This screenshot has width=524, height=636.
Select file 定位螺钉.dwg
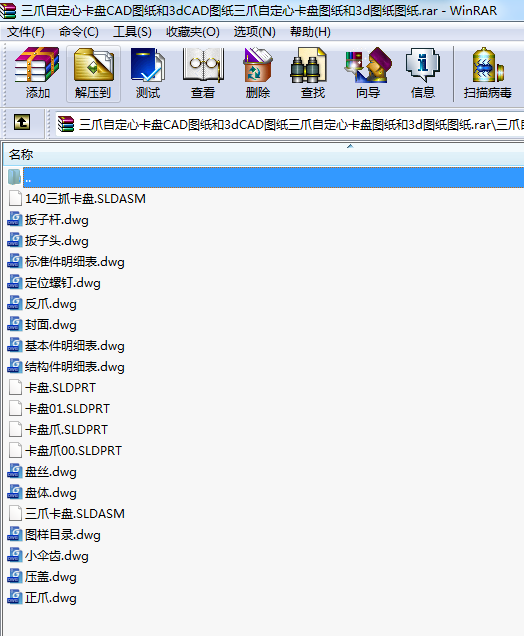coord(62,283)
